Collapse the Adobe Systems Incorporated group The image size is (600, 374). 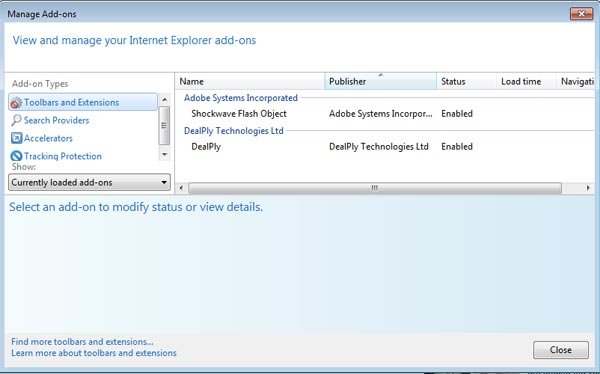241,98
